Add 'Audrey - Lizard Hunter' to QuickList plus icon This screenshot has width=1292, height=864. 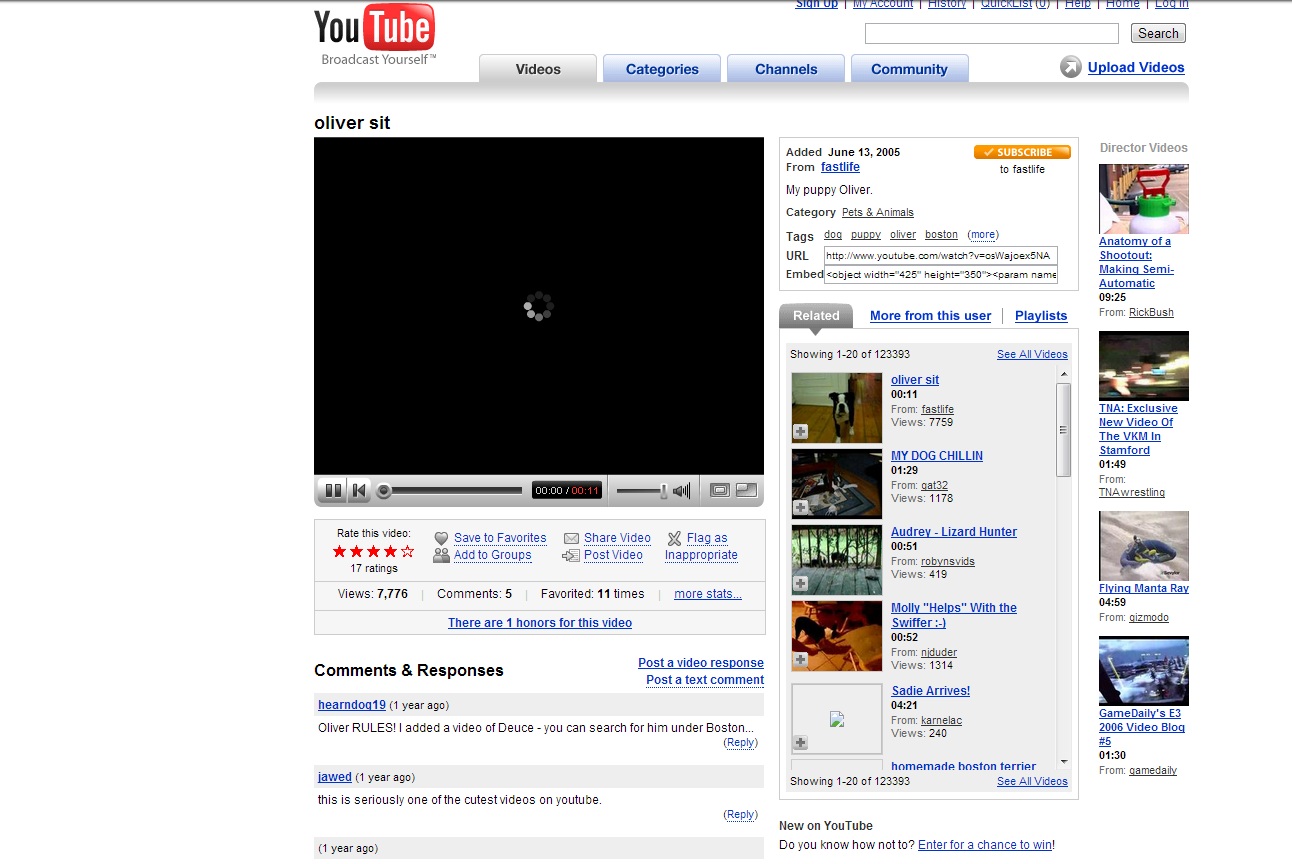click(x=800, y=583)
